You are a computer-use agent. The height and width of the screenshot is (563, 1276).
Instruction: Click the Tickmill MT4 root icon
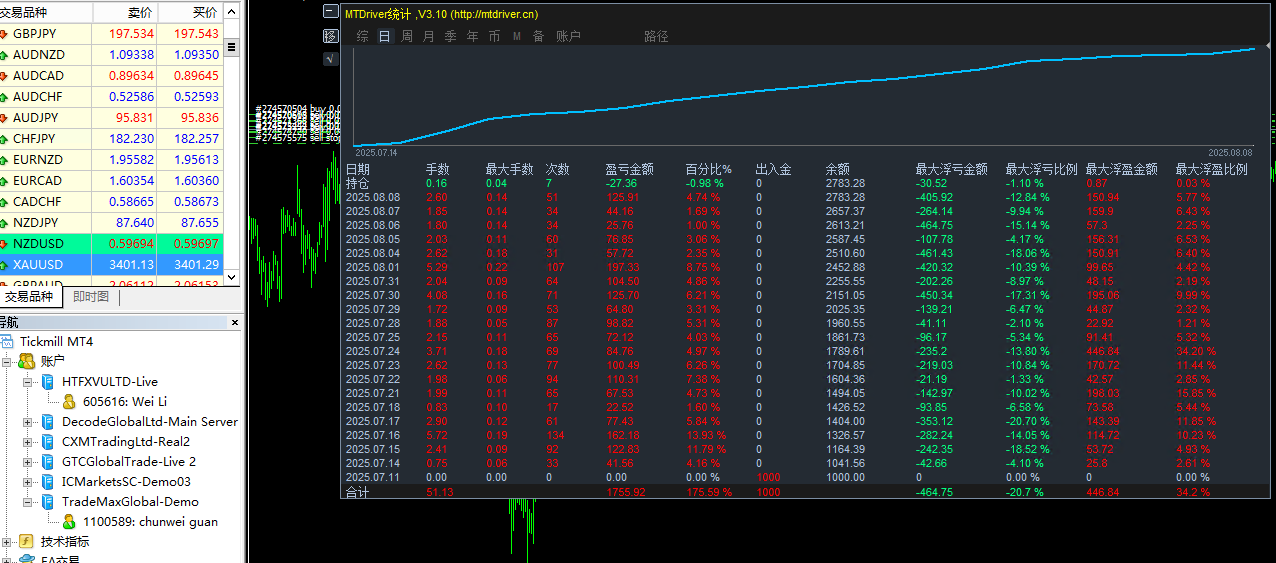8,342
